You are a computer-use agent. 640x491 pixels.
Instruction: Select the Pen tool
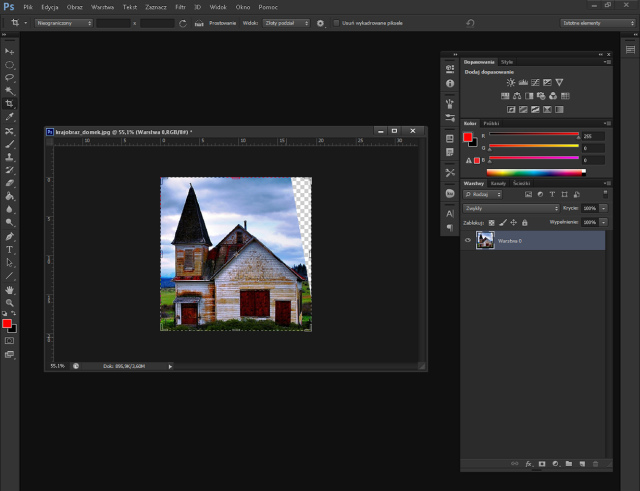(x=9, y=236)
